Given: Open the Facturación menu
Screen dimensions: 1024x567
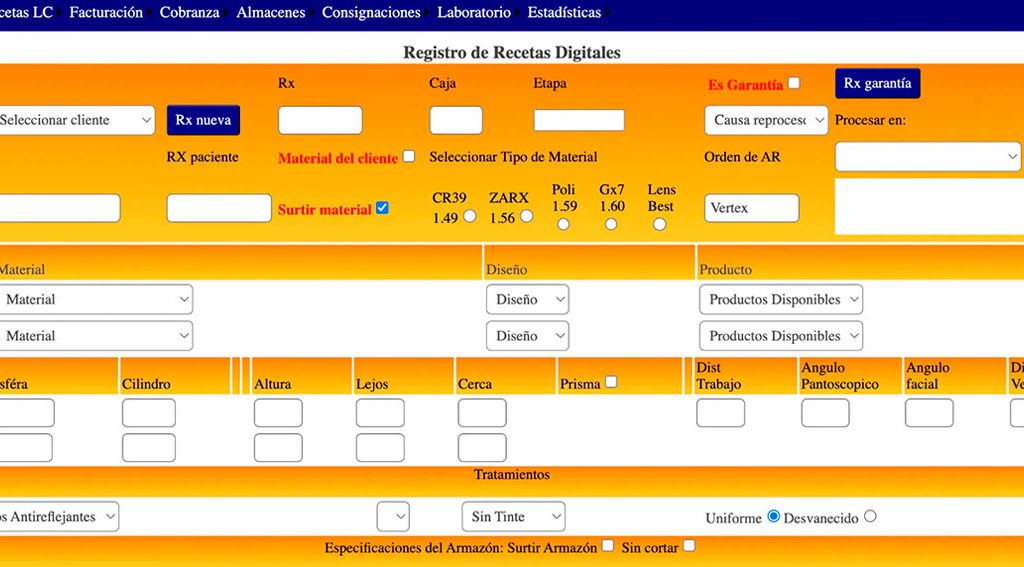Looking at the screenshot, I should pos(106,13).
